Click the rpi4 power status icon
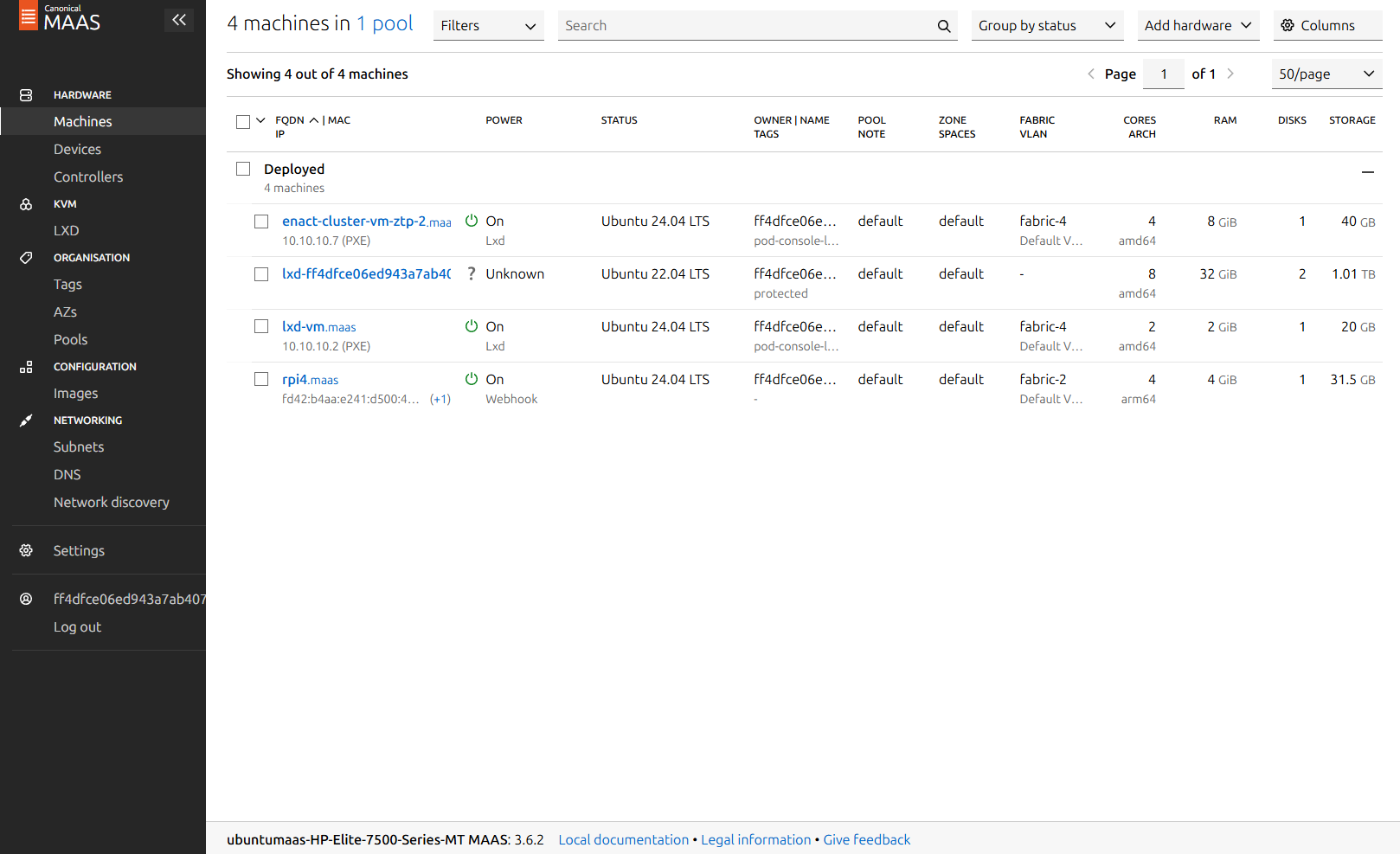 [472, 379]
